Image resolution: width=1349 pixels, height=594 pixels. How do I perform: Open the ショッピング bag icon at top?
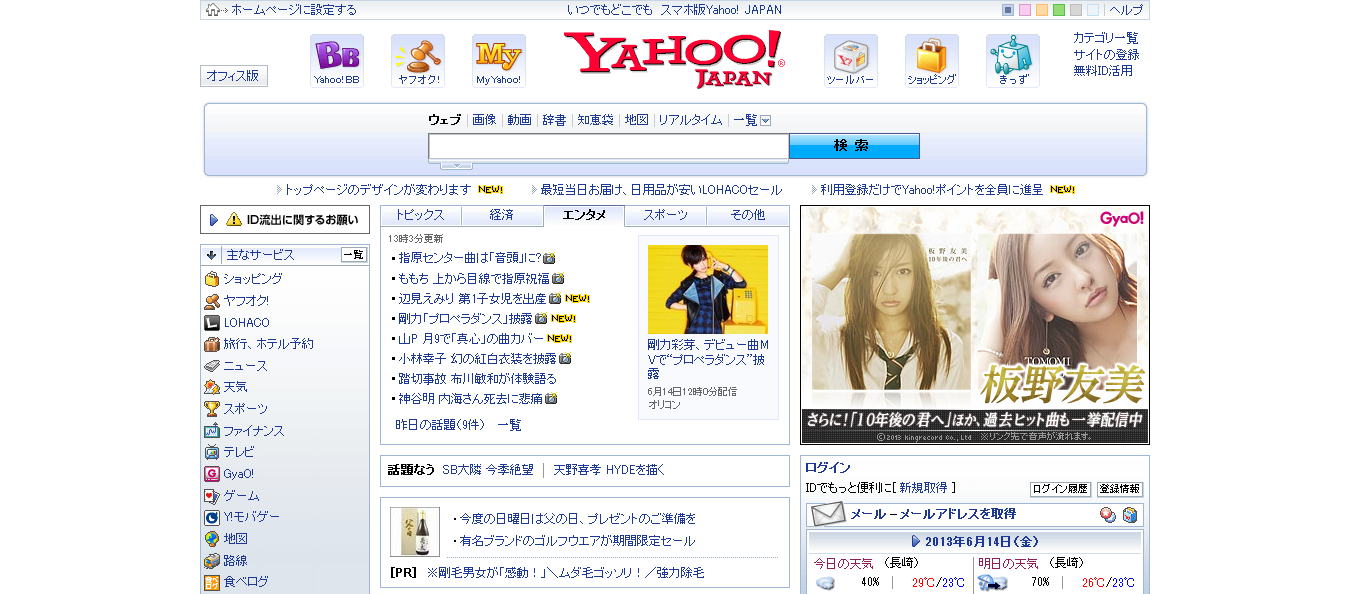pyautogui.click(x=931, y=61)
